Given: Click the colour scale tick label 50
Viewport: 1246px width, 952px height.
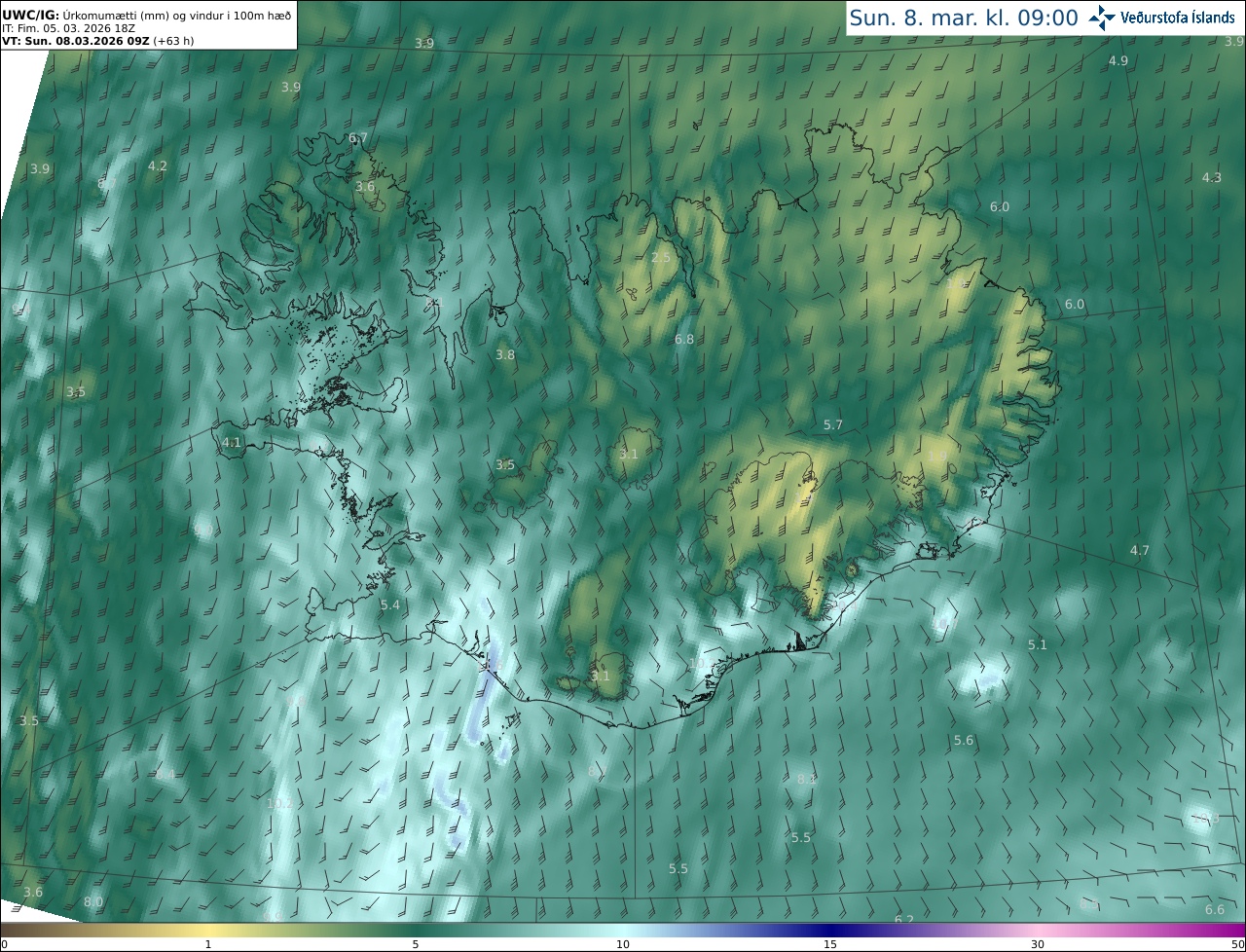Looking at the screenshot, I should [x=1238, y=945].
